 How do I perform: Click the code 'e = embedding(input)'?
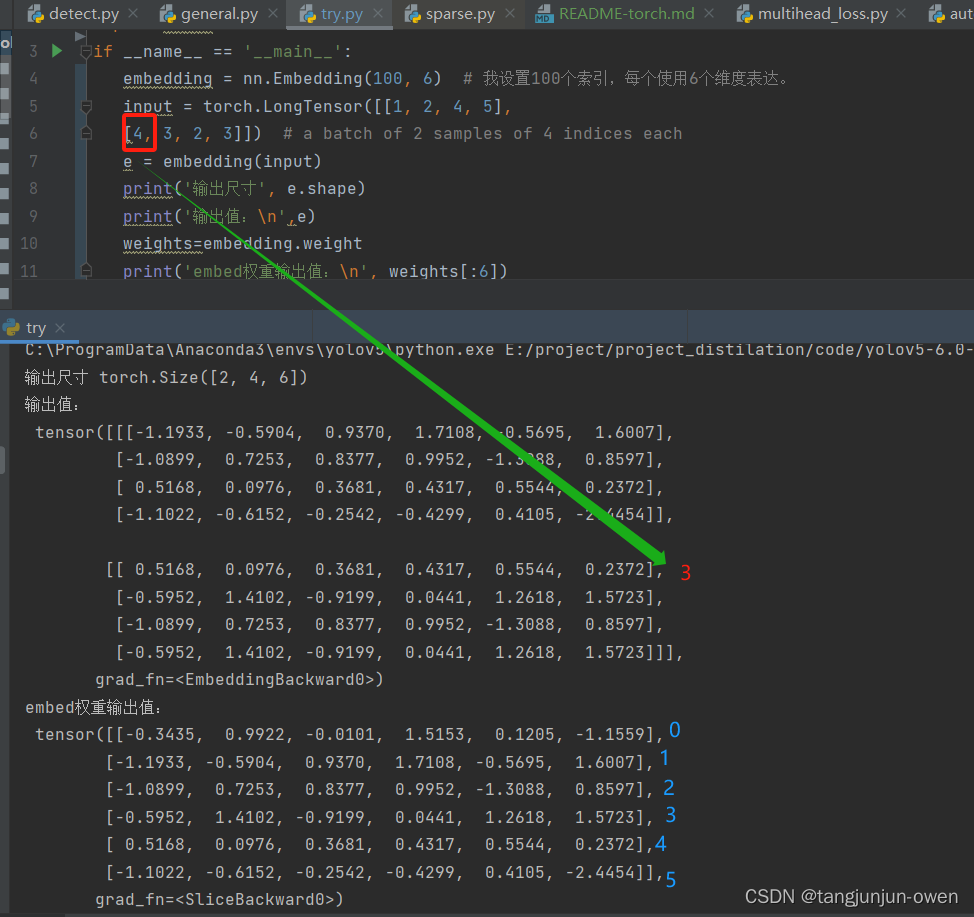coord(222,162)
